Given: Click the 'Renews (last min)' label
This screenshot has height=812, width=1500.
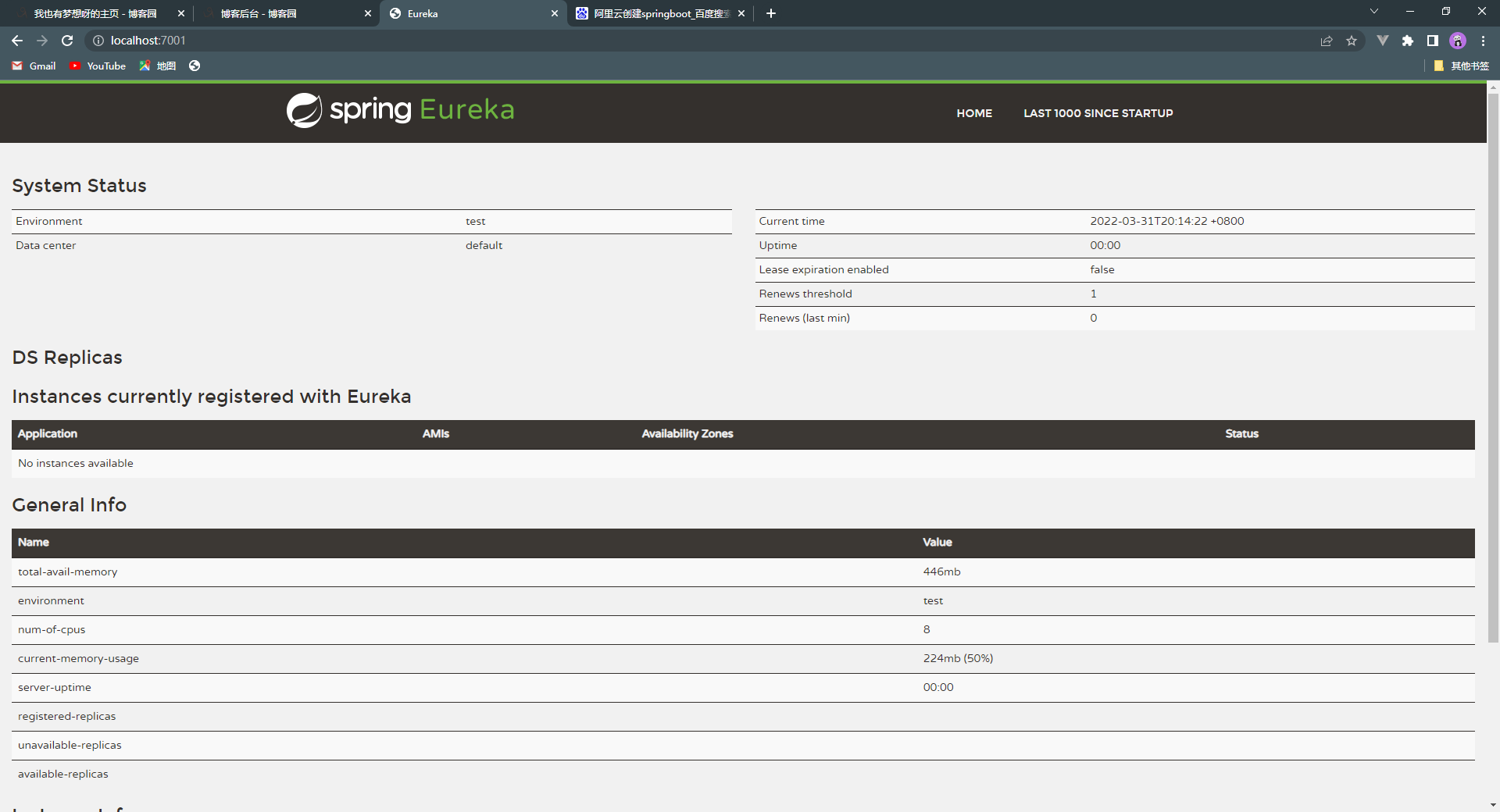Looking at the screenshot, I should click(x=805, y=319).
